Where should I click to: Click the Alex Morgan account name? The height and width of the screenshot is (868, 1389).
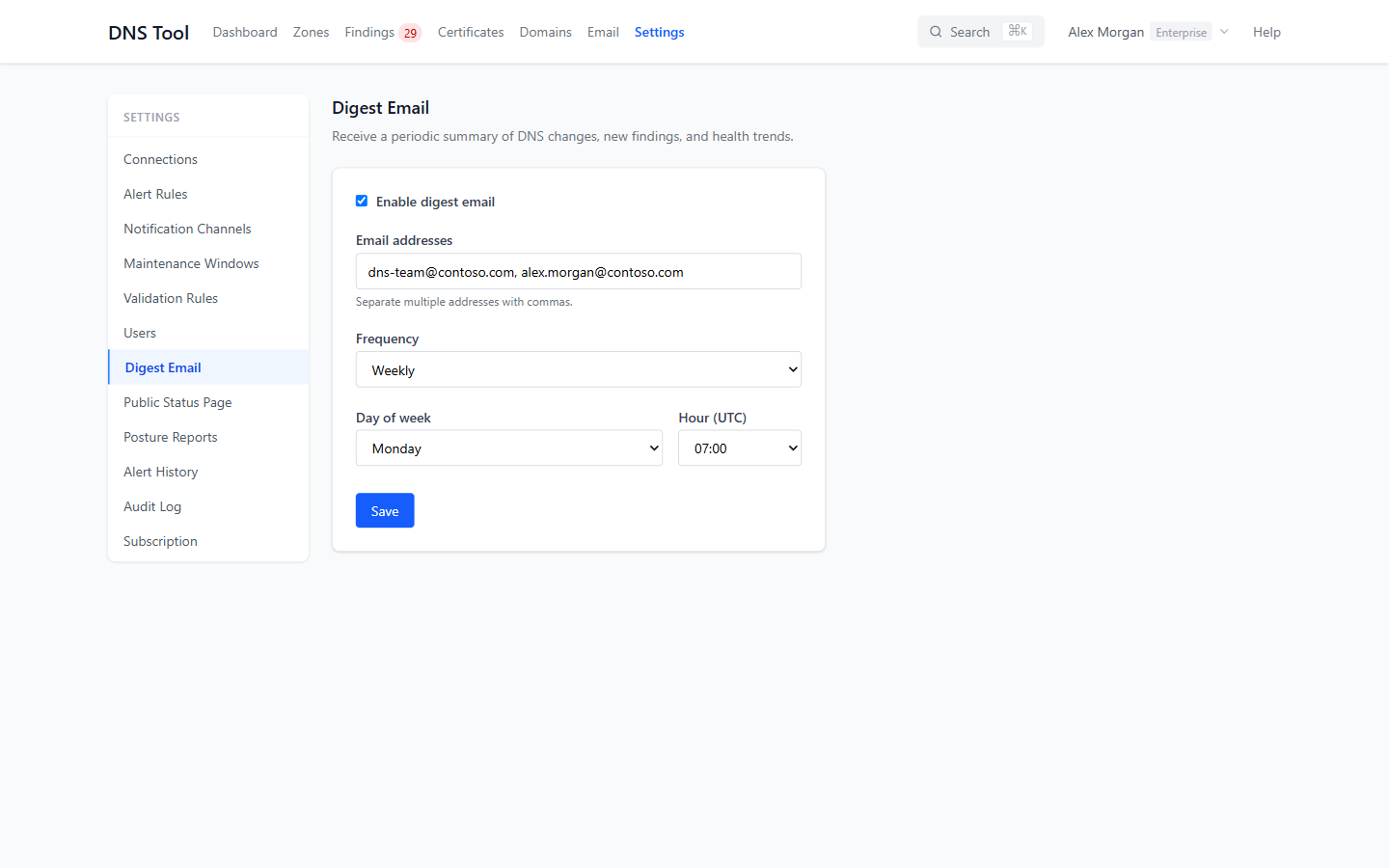[1105, 32]
